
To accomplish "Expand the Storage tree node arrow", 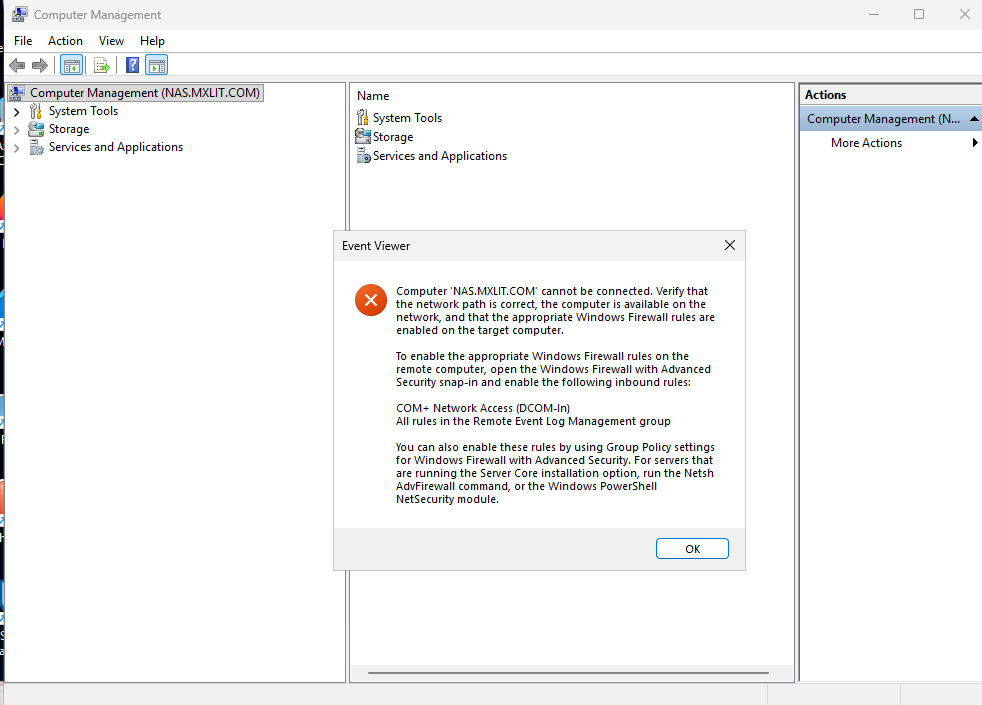I will point(16,130).
